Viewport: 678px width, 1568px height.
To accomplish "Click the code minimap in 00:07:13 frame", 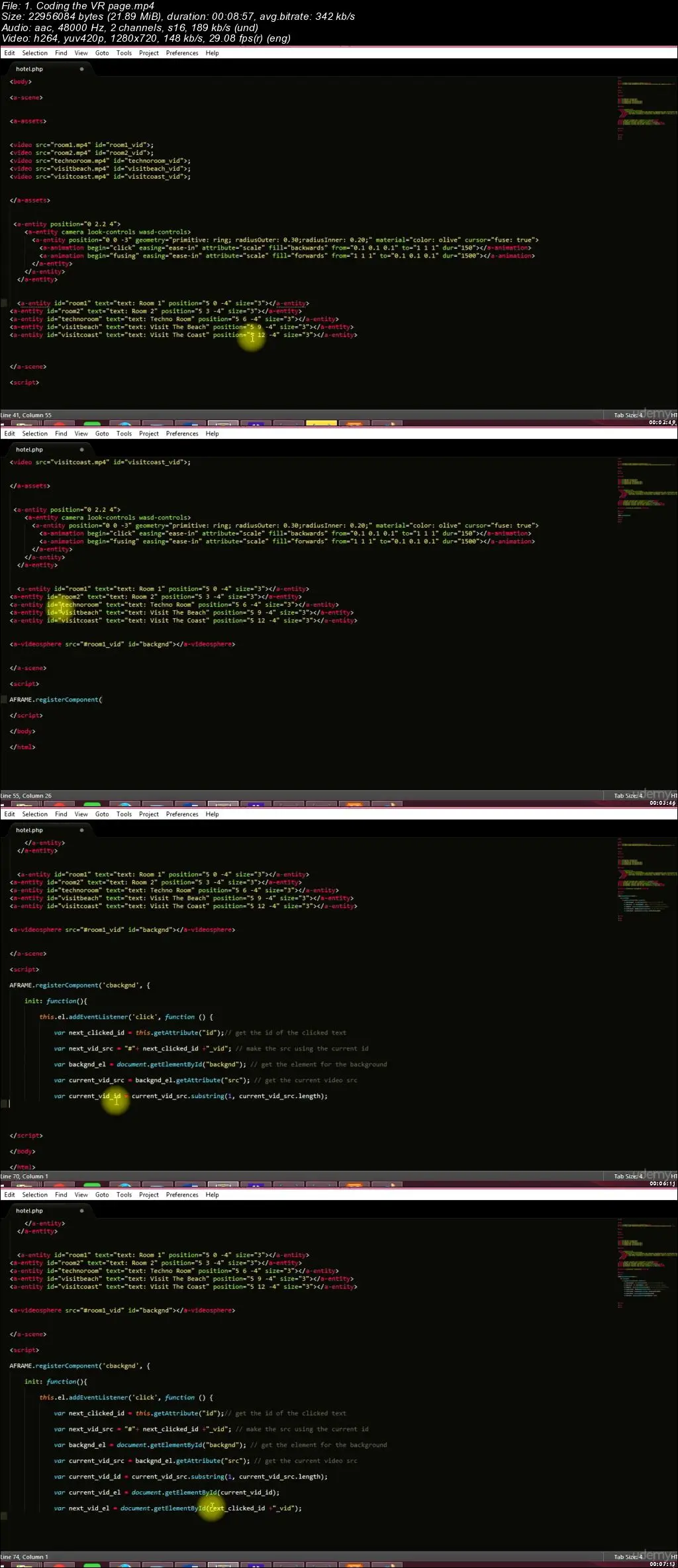I will point(647,1263).
